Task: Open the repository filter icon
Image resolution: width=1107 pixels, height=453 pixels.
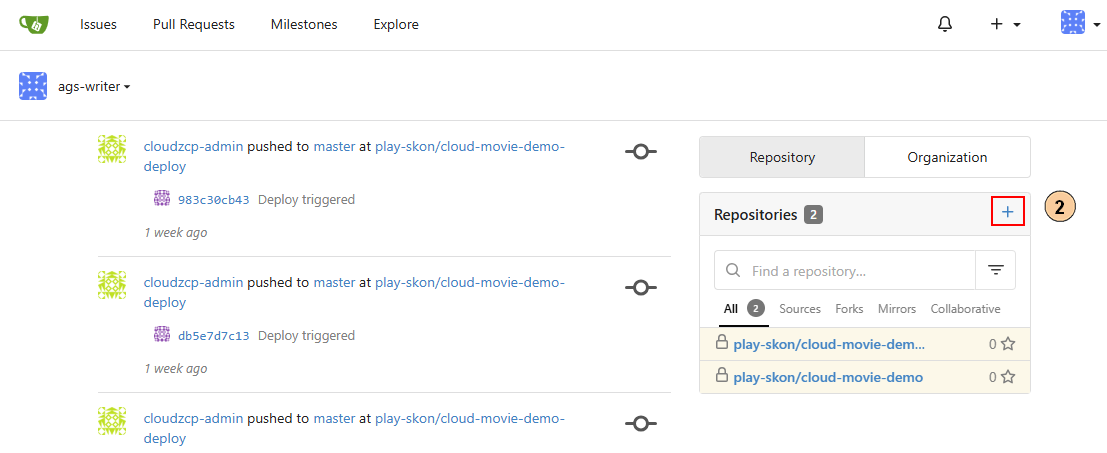Action: pos(995,270)
